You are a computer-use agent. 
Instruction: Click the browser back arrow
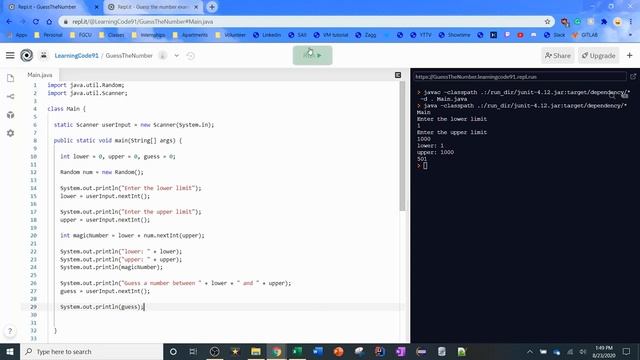pos(9,22)
